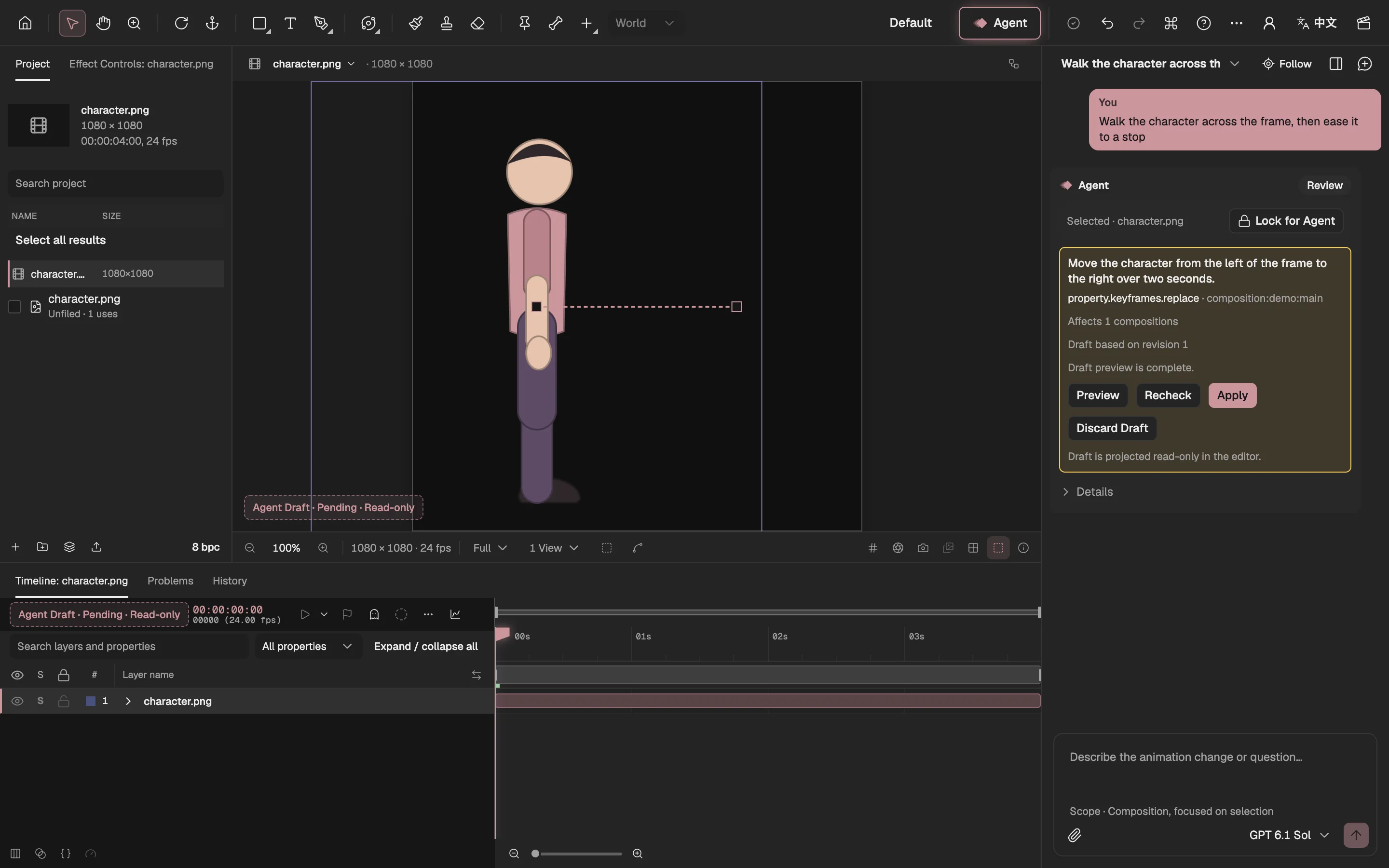This screenshot has width=1389, height=868.
Task: Select the Pen tool
Action: [321, 23]
